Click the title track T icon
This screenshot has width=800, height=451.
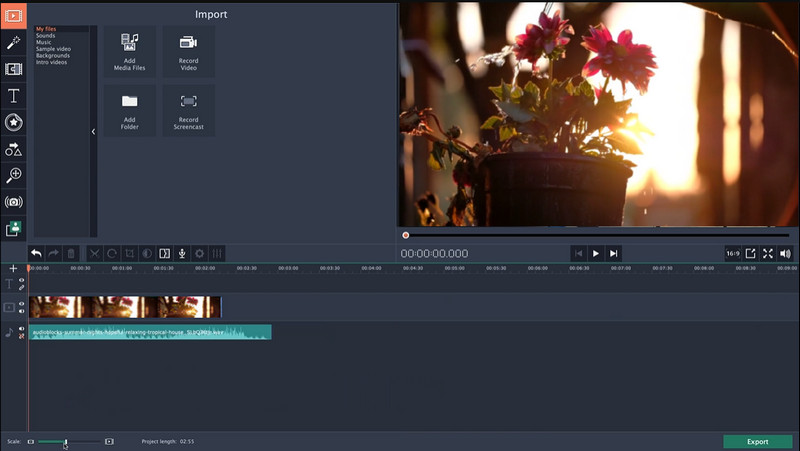pyautogui.click(x=9, y=284)
